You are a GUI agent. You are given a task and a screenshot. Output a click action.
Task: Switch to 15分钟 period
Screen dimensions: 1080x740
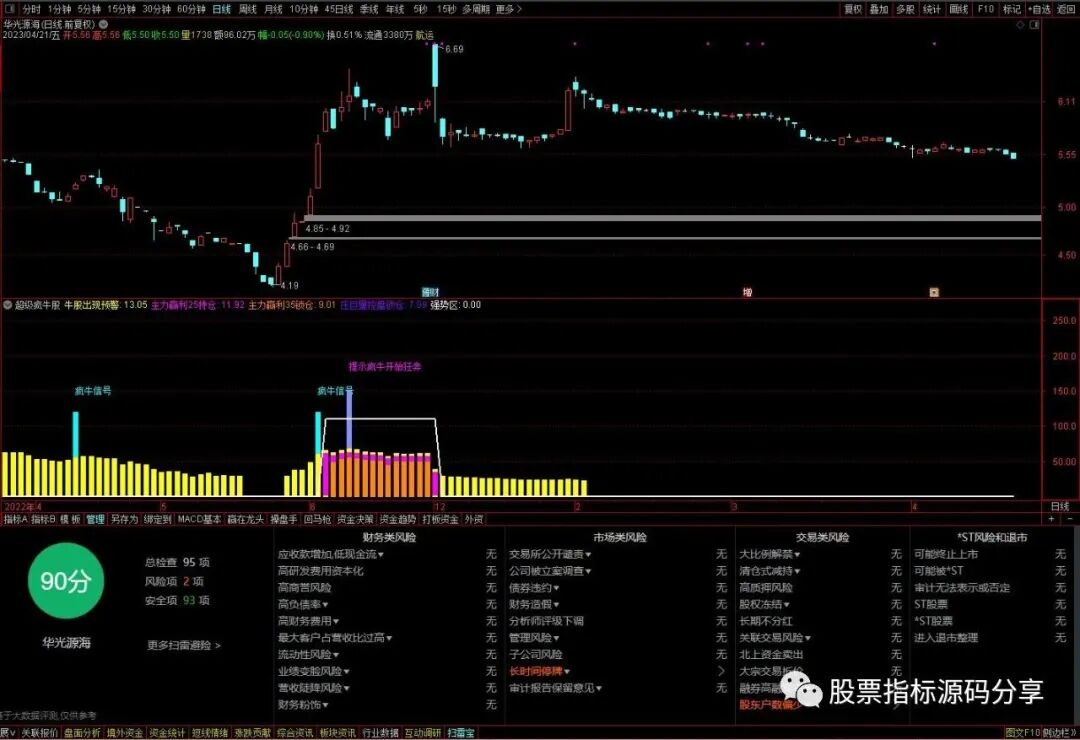(x=121, y=9)
